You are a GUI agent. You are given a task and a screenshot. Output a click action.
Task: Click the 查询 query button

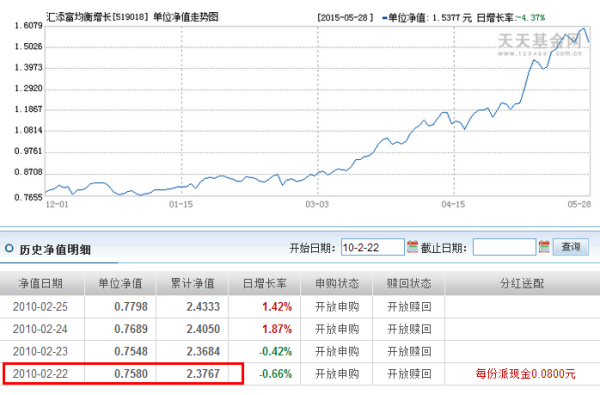(x=571, y=247)
